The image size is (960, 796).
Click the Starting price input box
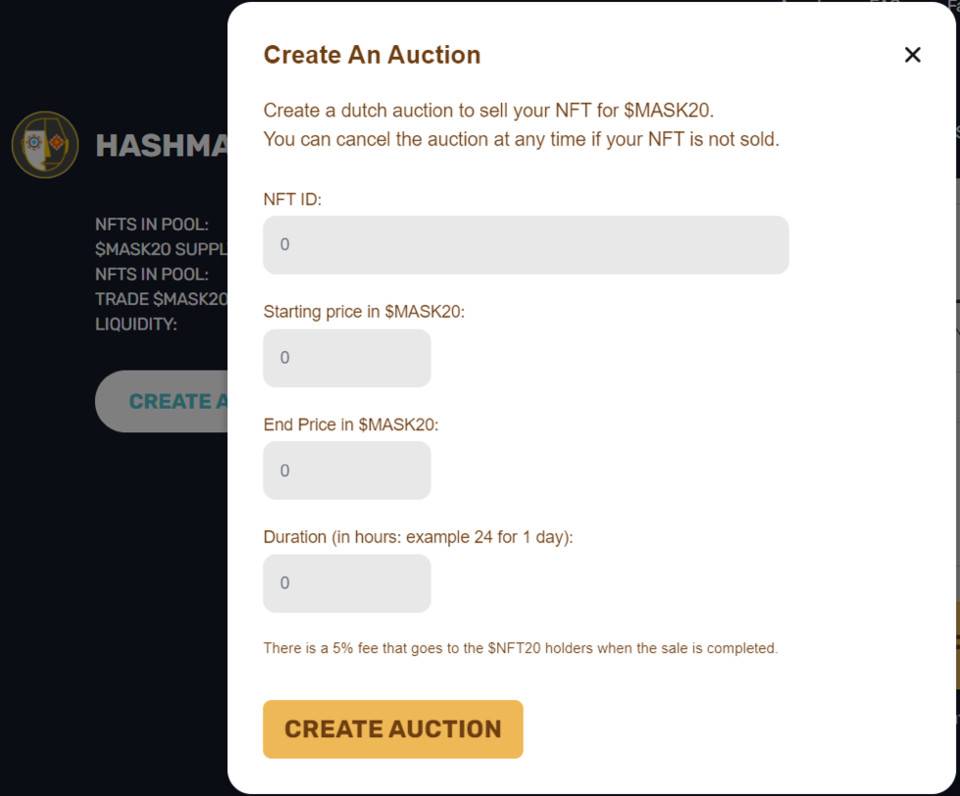(x=346, y=358)
